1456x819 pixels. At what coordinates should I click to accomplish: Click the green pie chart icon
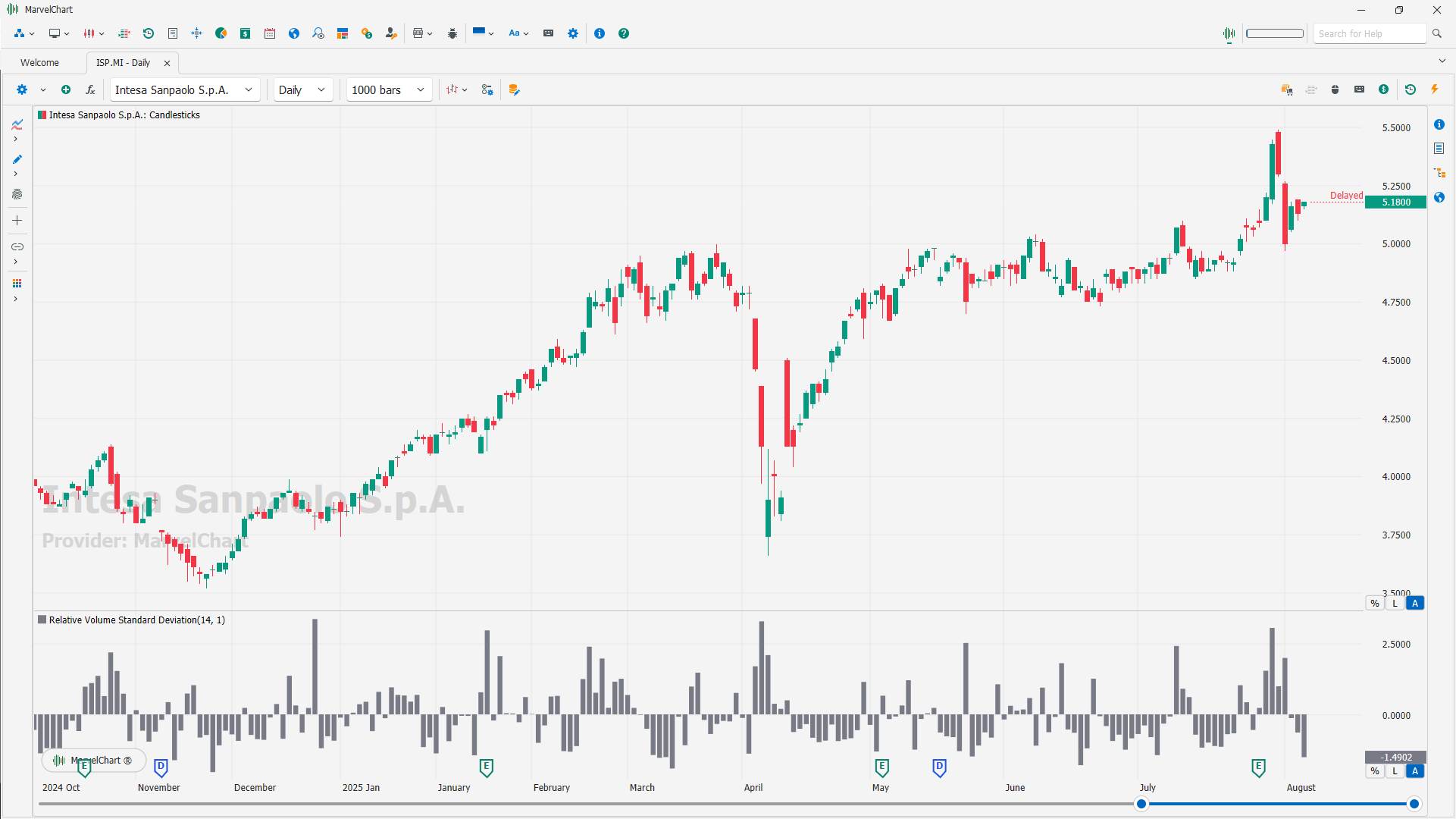click(221, 33)
